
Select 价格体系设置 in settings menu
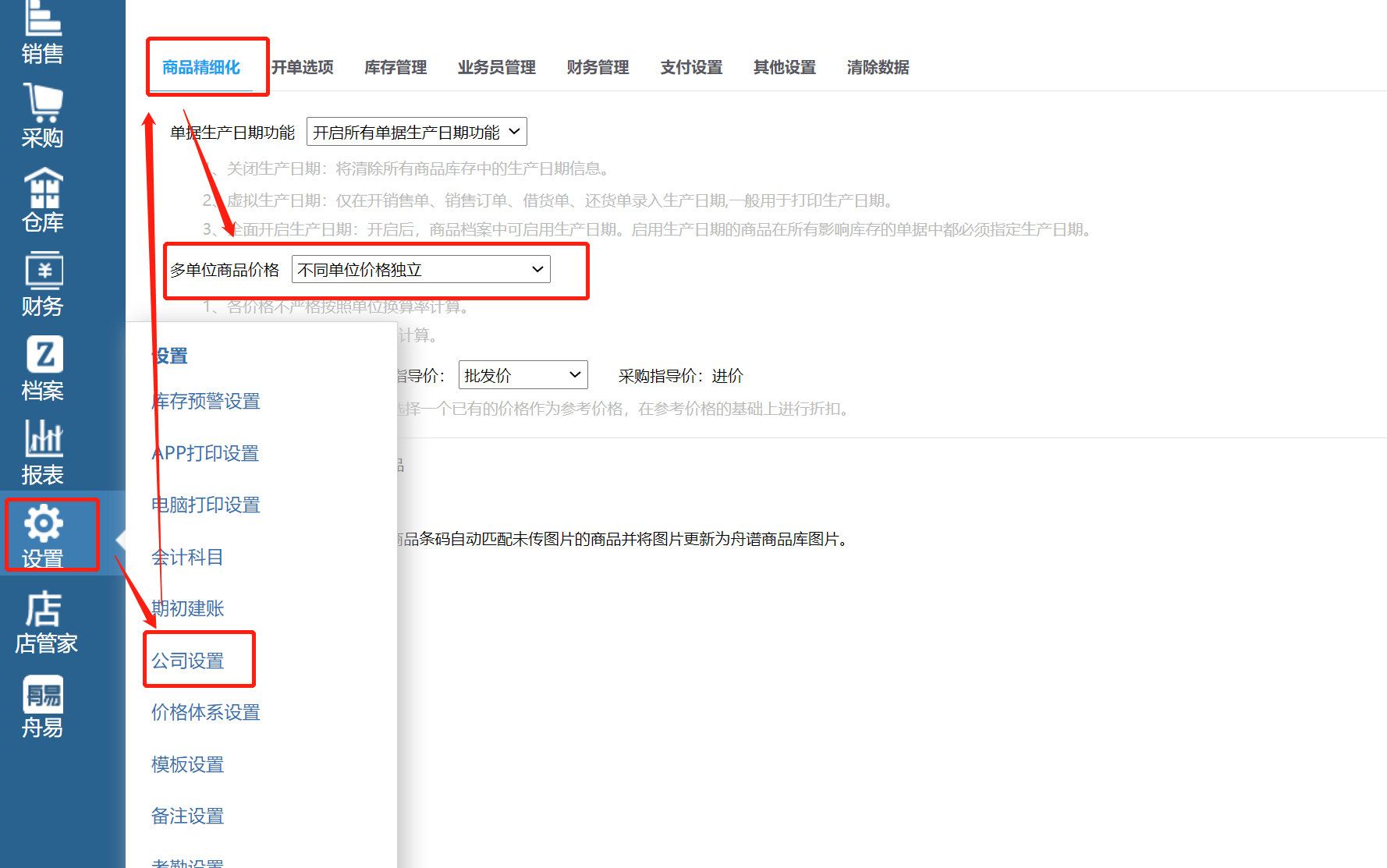pos(206,713)
